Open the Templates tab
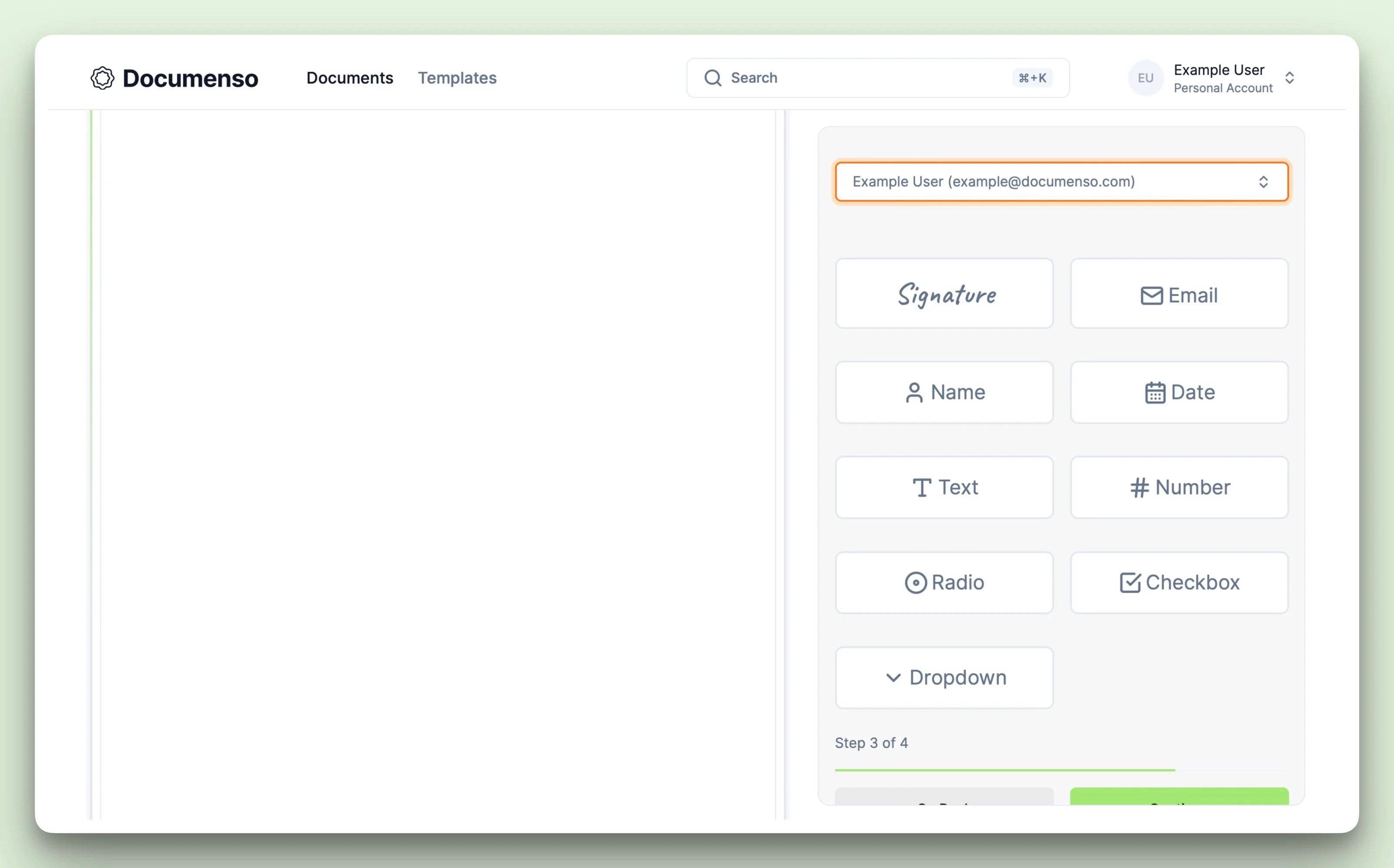The height and width of the screenshot is (868, 1394). coord(457,78)
